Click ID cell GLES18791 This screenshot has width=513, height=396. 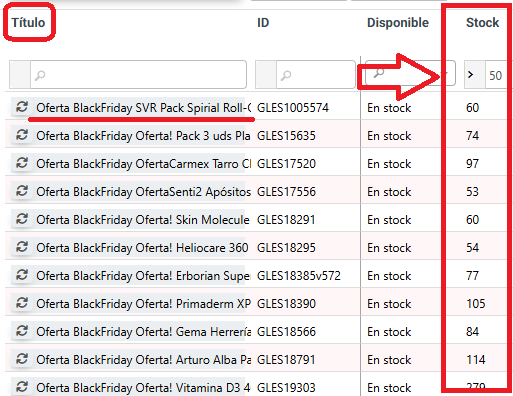pos(286,360)
